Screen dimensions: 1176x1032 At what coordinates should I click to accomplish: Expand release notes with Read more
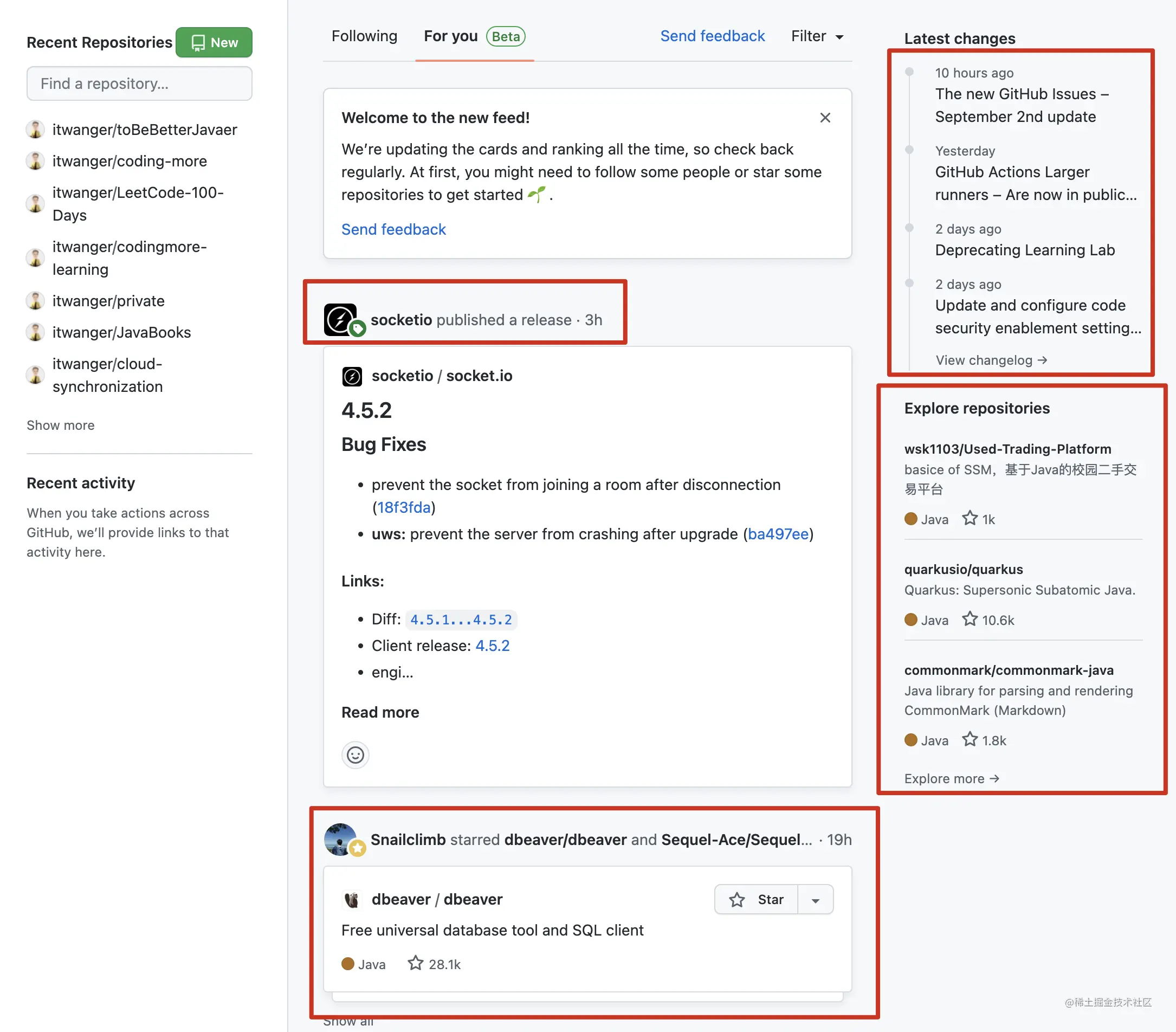coord(380,712)
